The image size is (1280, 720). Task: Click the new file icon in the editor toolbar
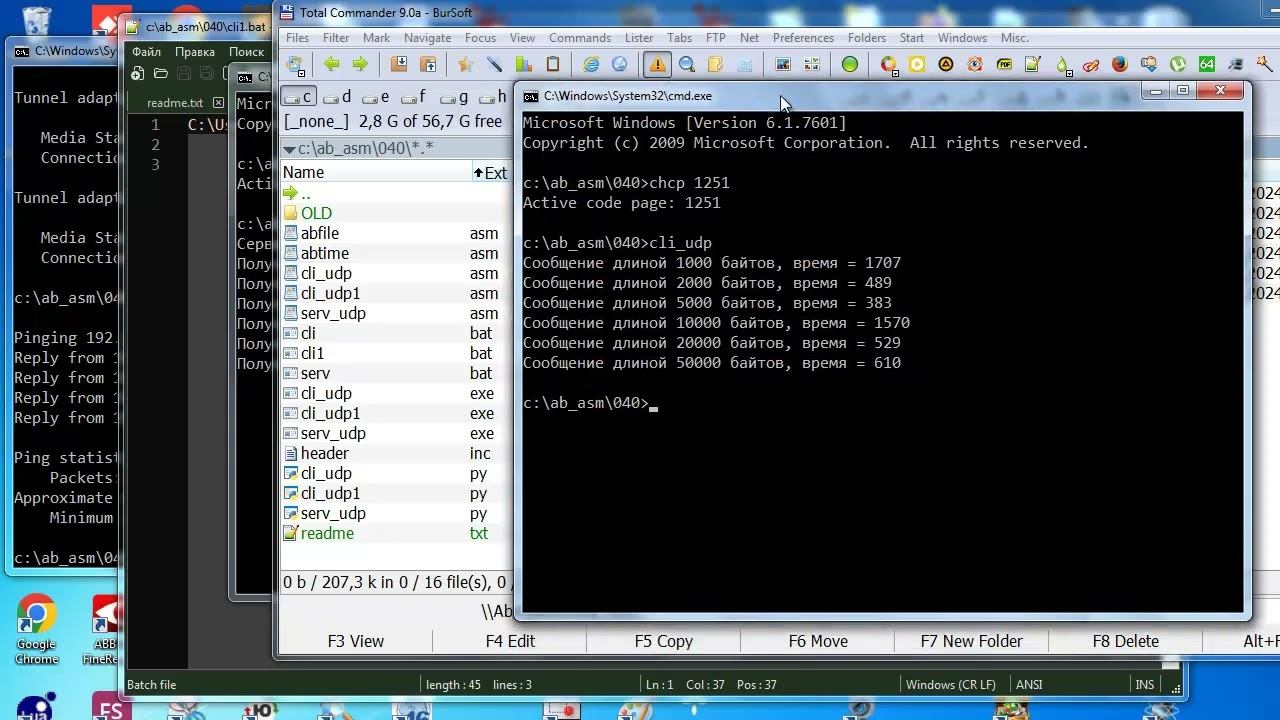[138, 74]
